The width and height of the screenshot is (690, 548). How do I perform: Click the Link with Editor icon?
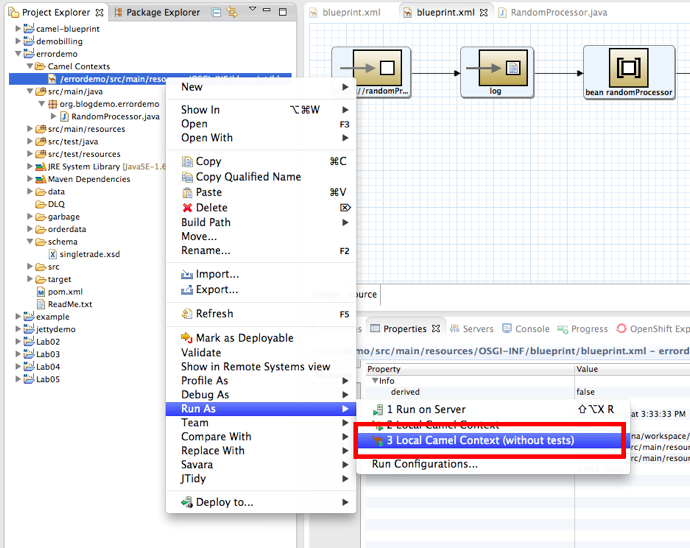[x=232, y=12]
